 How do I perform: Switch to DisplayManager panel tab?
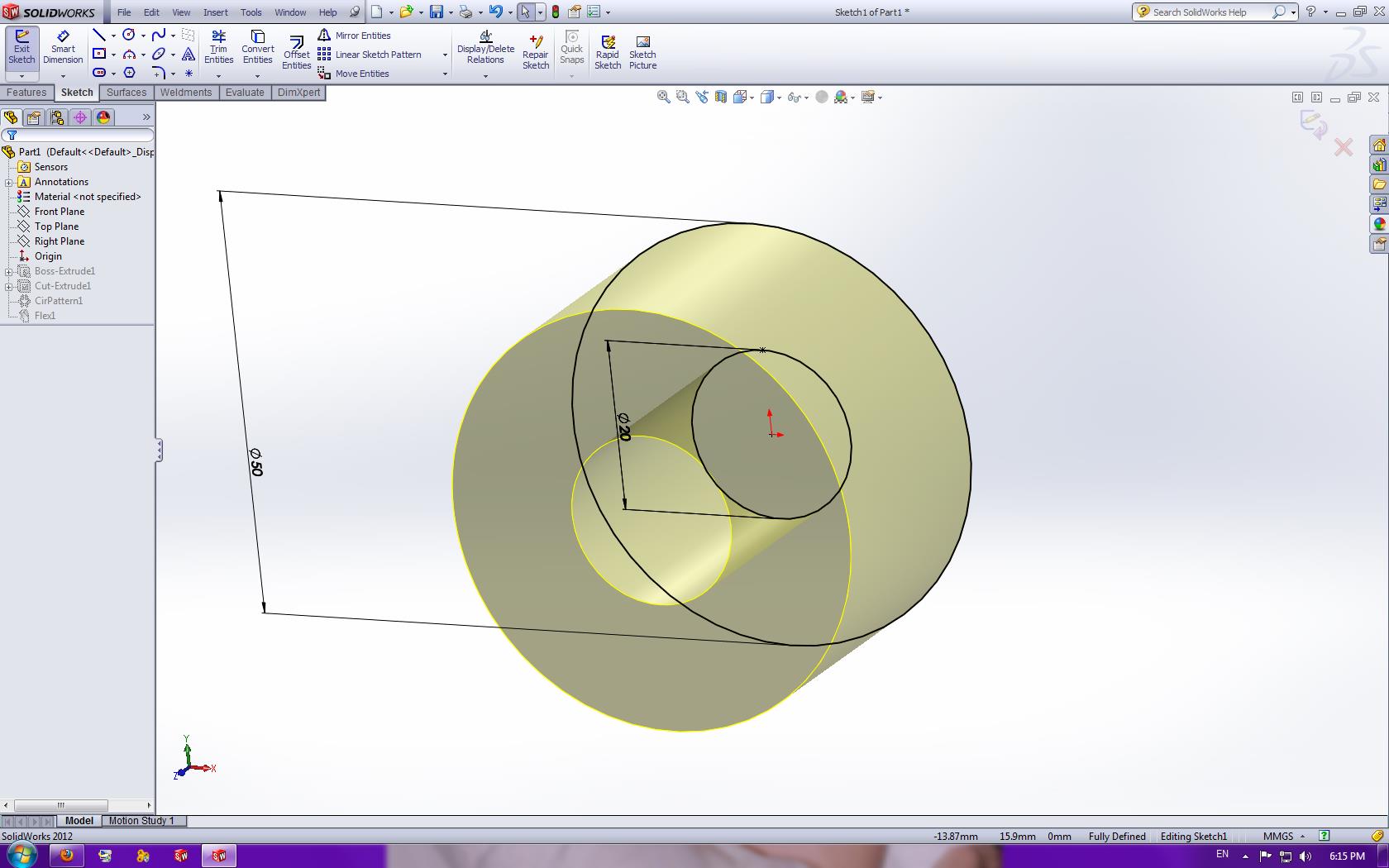tap(103, 117)
